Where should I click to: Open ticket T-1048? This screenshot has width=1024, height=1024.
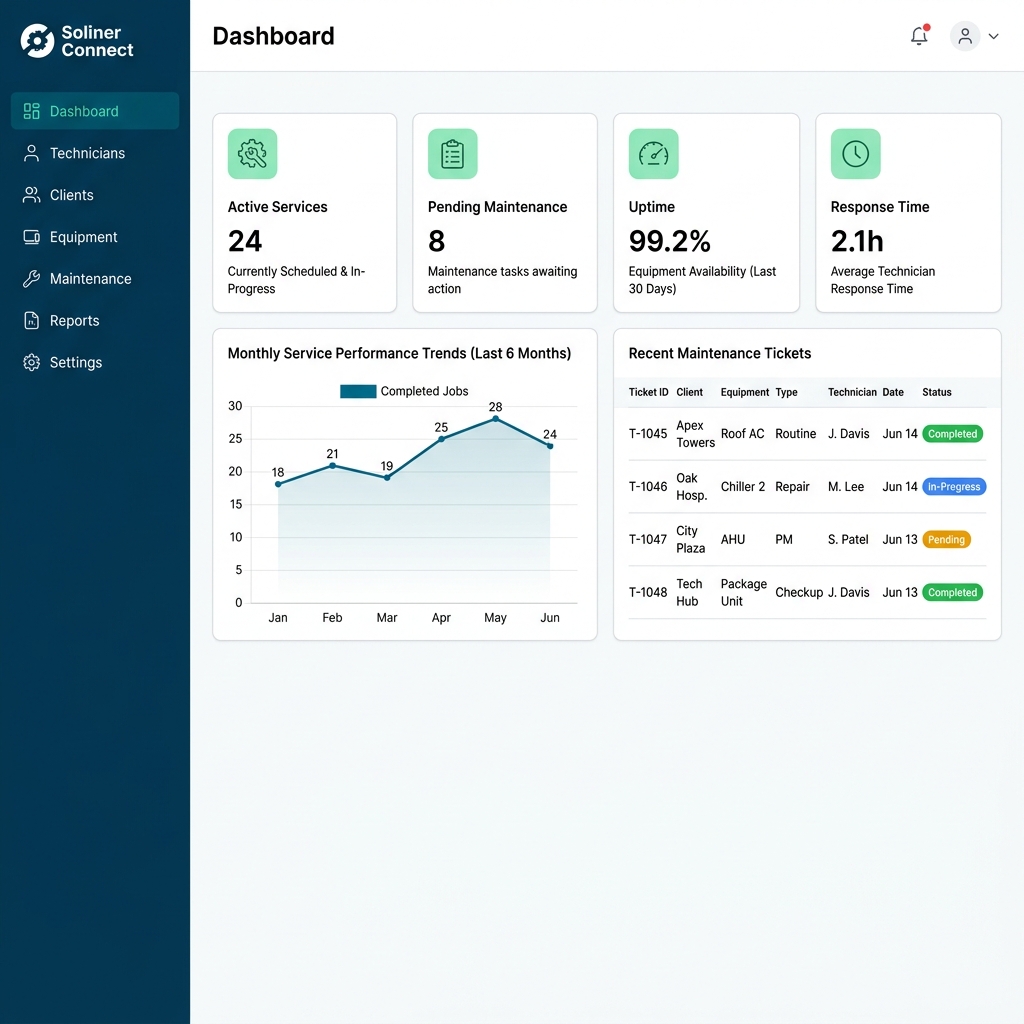click(x=648, y=592)
